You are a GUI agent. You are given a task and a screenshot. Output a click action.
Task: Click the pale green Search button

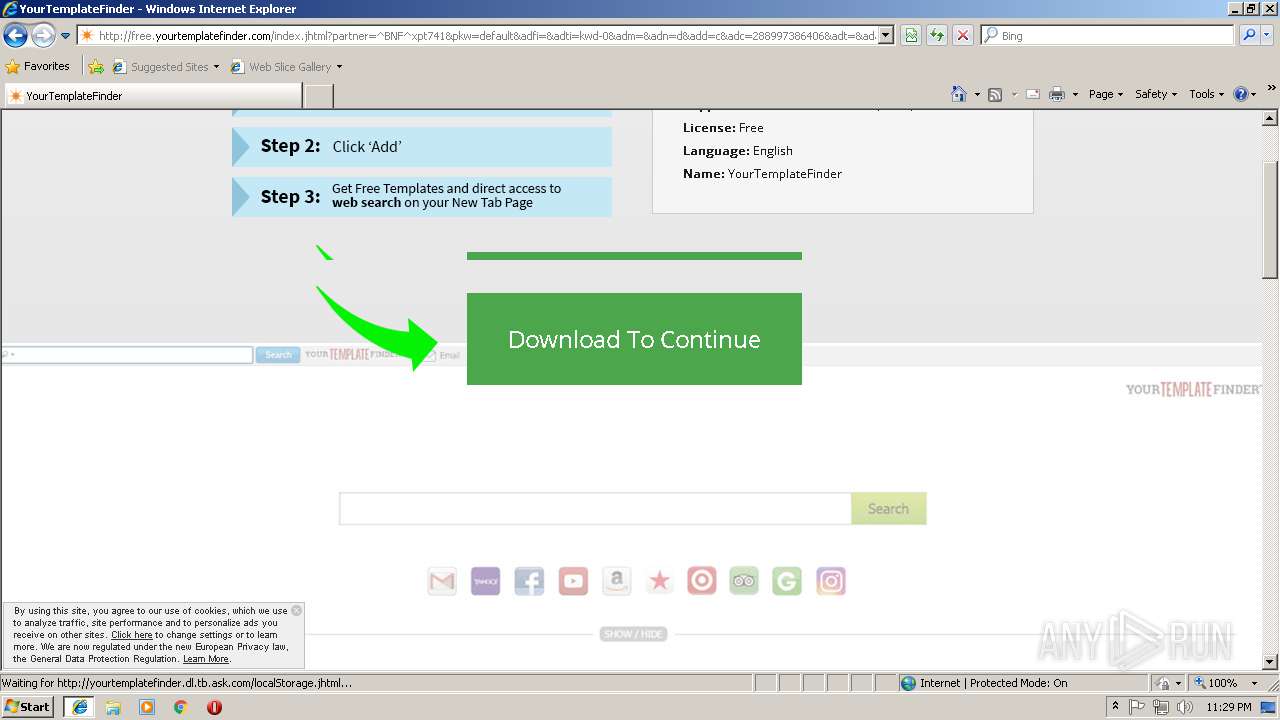tap(889, 509)
